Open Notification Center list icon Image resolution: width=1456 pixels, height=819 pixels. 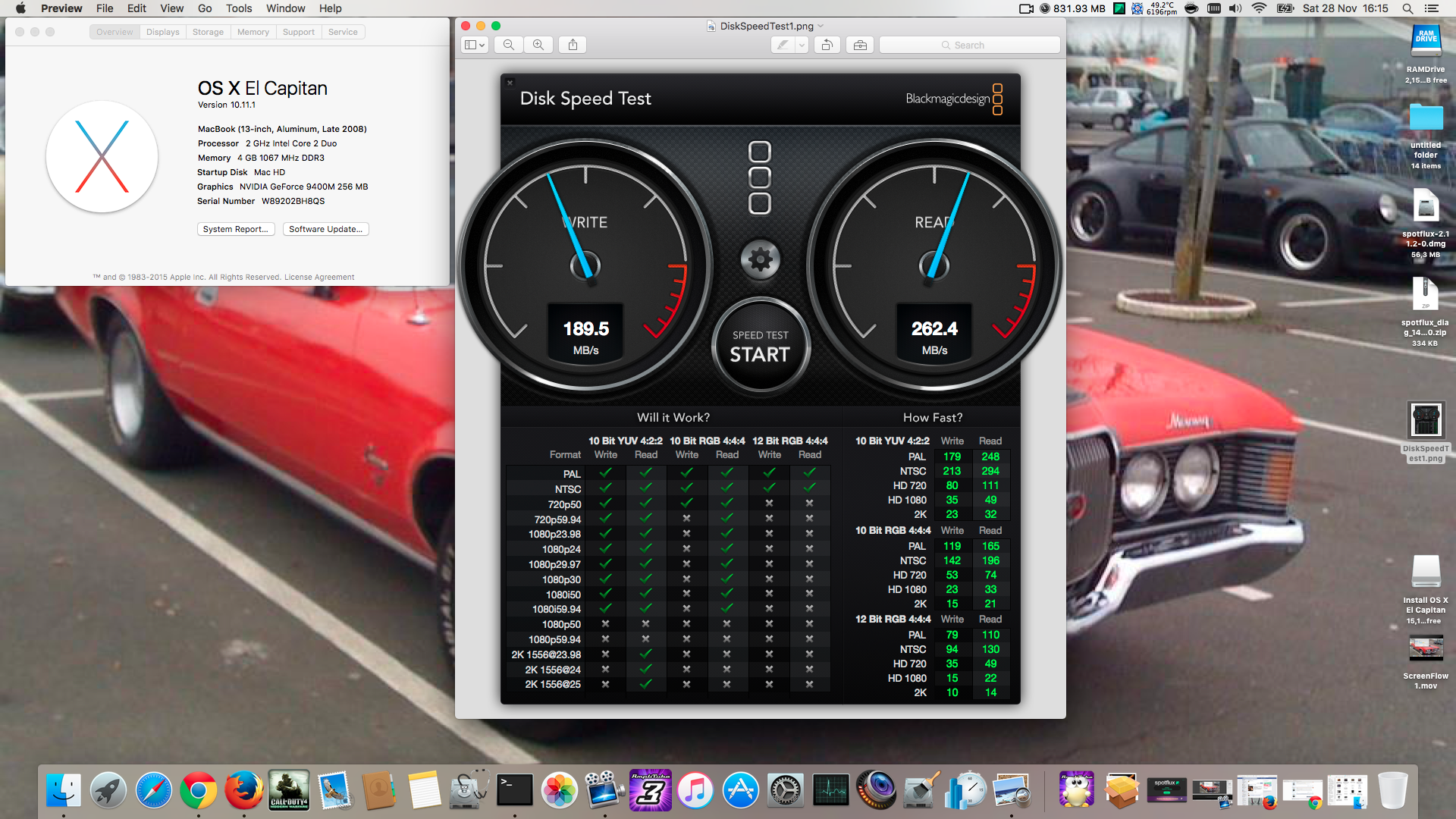tap(1431, 8)
